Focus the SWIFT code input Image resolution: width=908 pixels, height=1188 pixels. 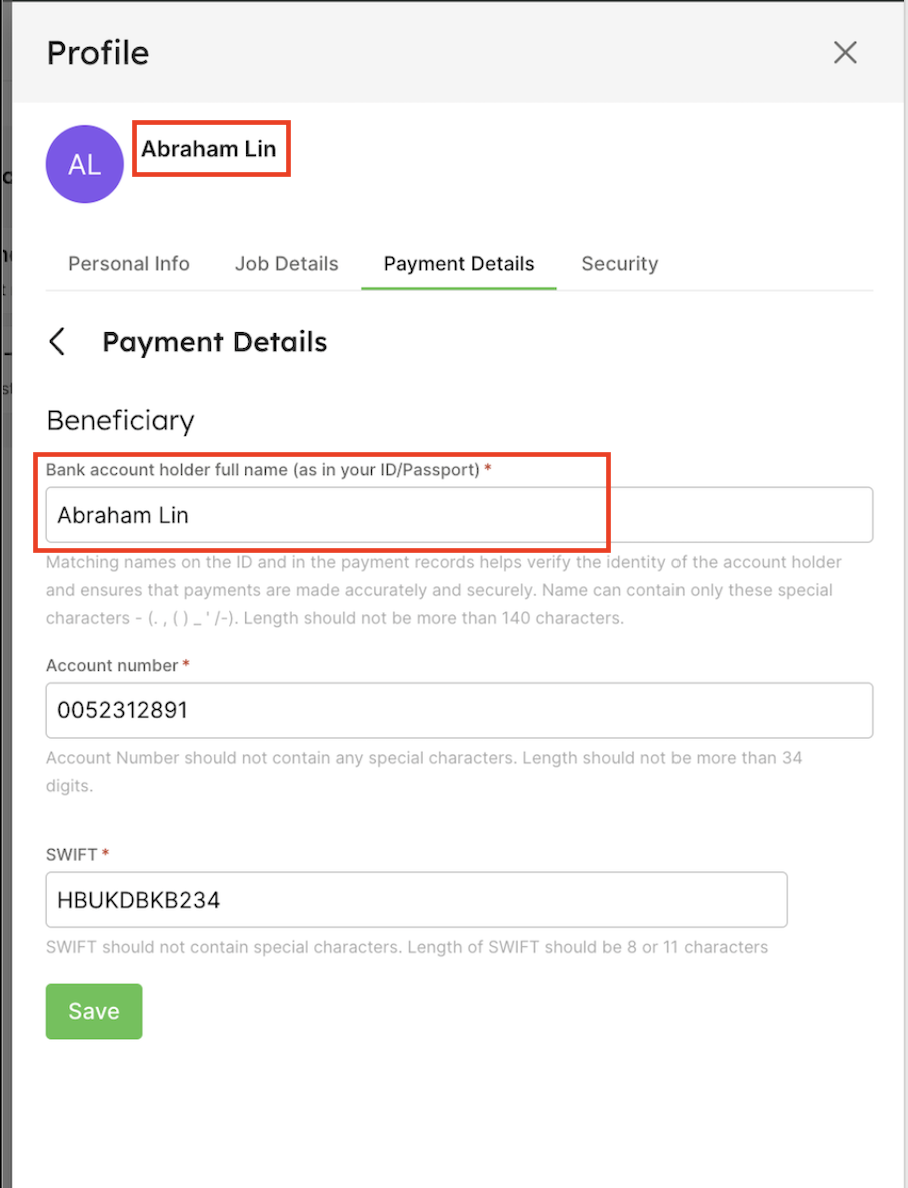click(x=416, y=900)
